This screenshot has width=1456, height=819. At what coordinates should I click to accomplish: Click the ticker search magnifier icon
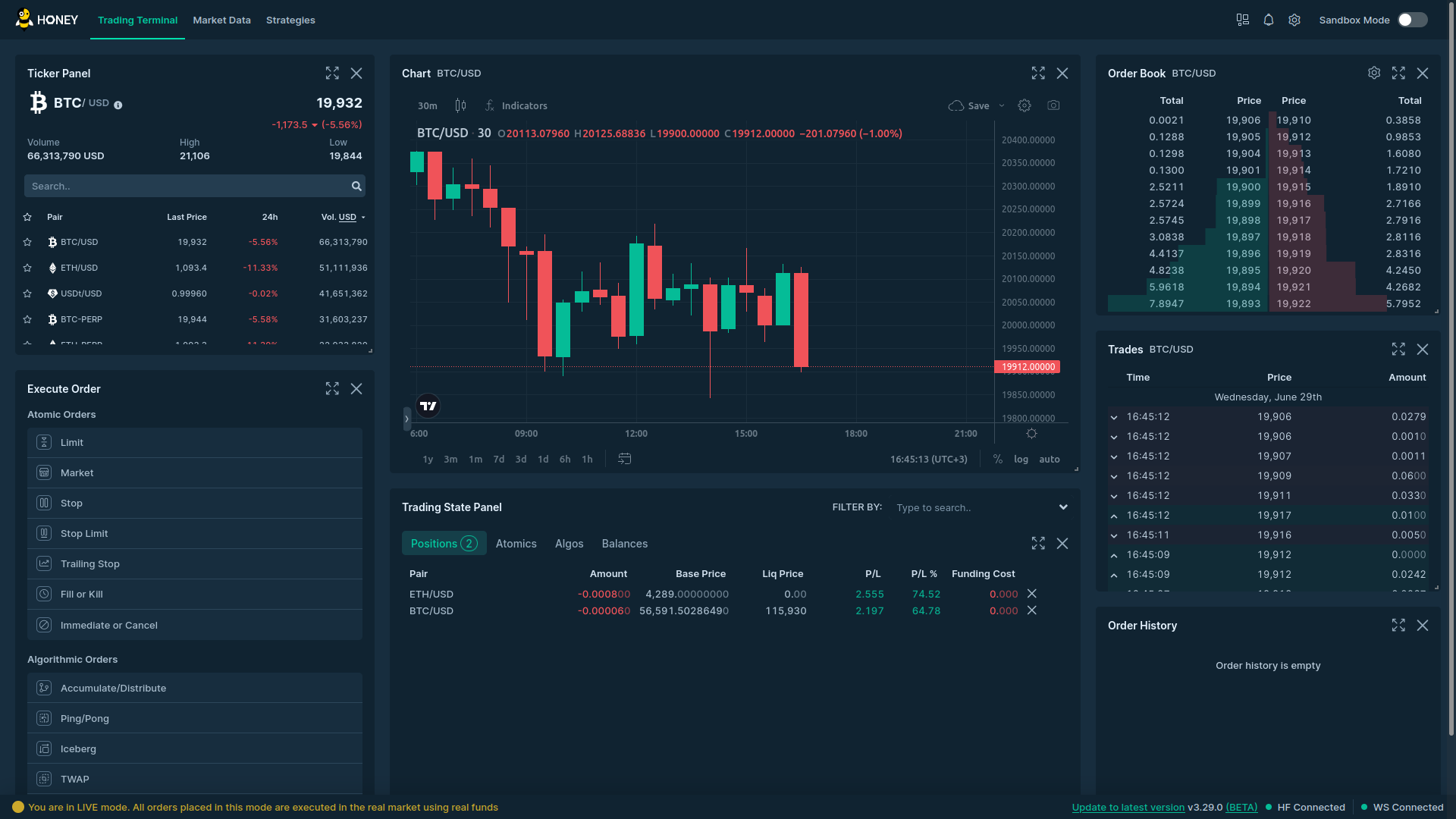click(356, 186)
